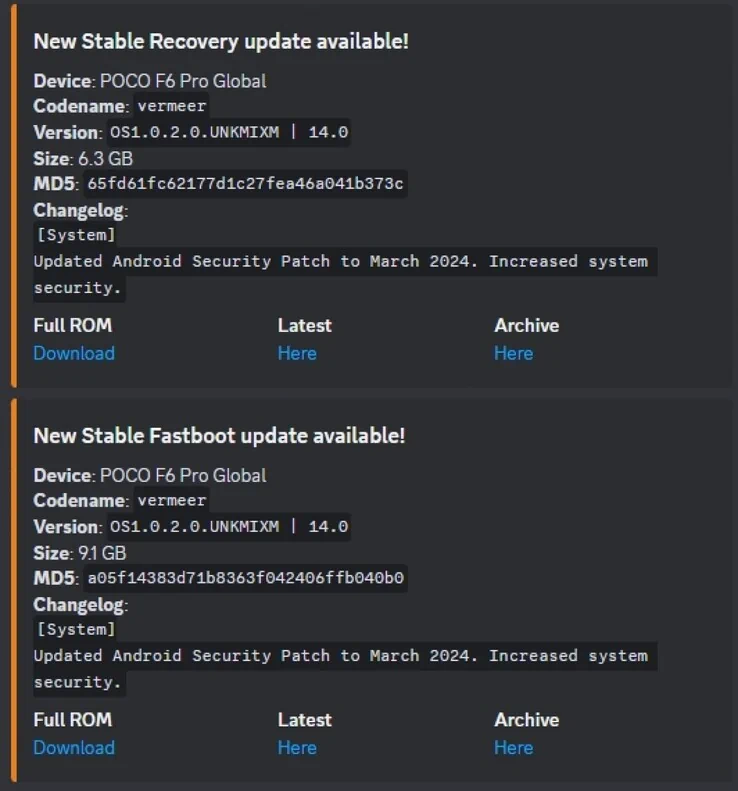The height and width of the screenshot is (791, 738).
Task: Open the Fastboot update Latest Here link
Action: (x=297, y=748)
